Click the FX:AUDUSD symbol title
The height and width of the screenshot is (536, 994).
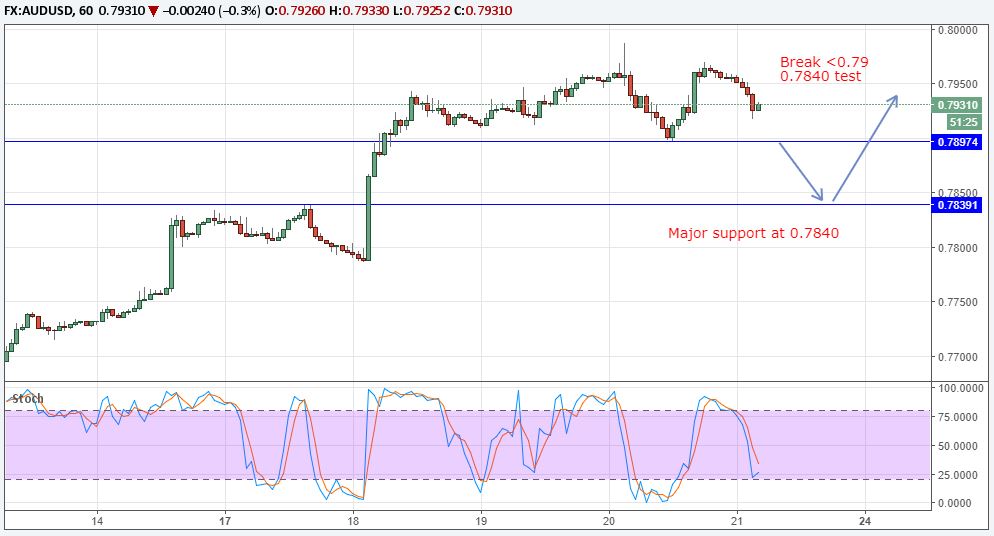coord(37,11)
